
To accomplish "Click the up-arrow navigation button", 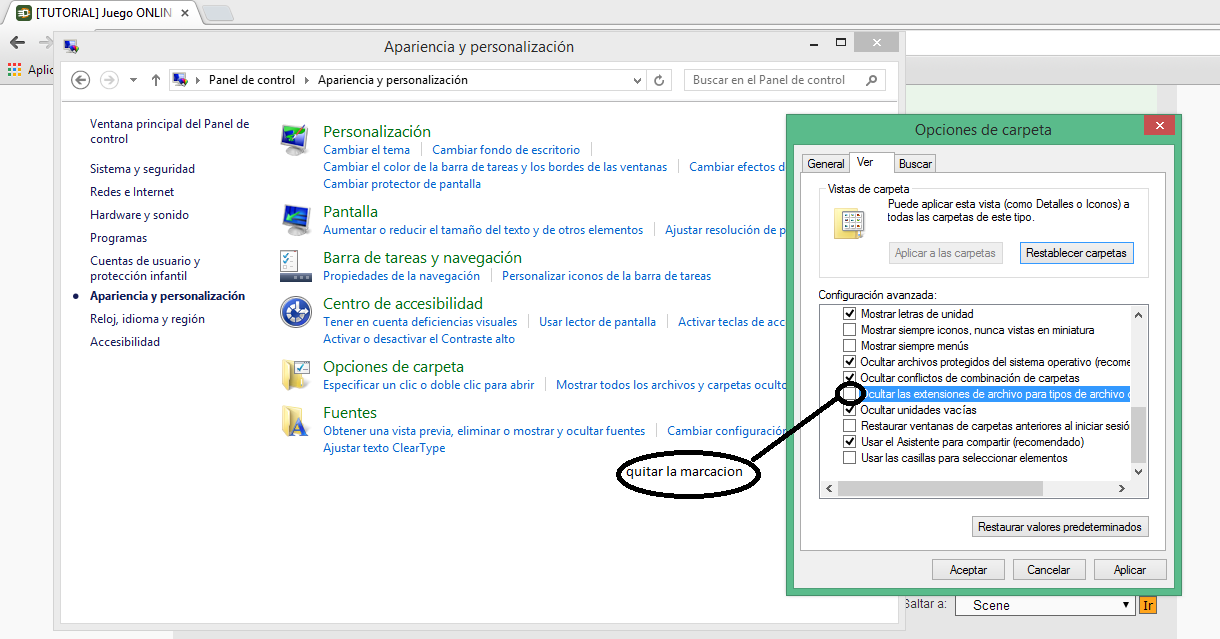I will point(156,80).
